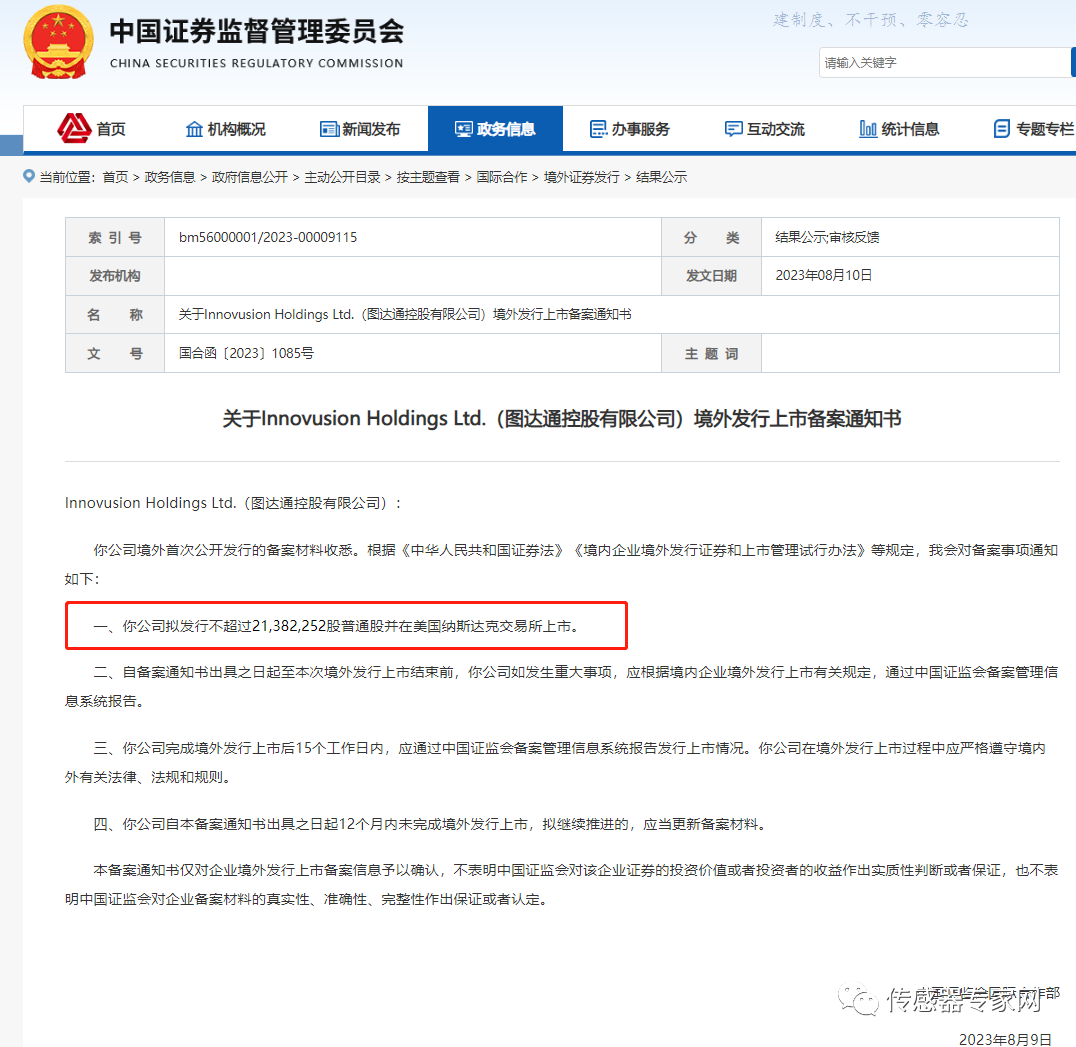Viewport: 1076px width, 1047px height.
Task: Click the chat bubble icon beside 互动交流
Action: (x=734, y=129)
